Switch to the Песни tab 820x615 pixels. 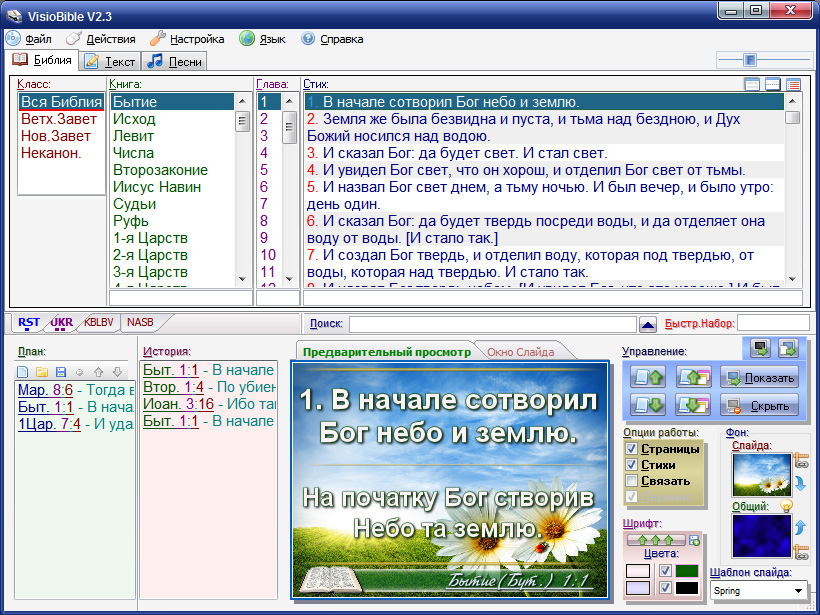175,61
